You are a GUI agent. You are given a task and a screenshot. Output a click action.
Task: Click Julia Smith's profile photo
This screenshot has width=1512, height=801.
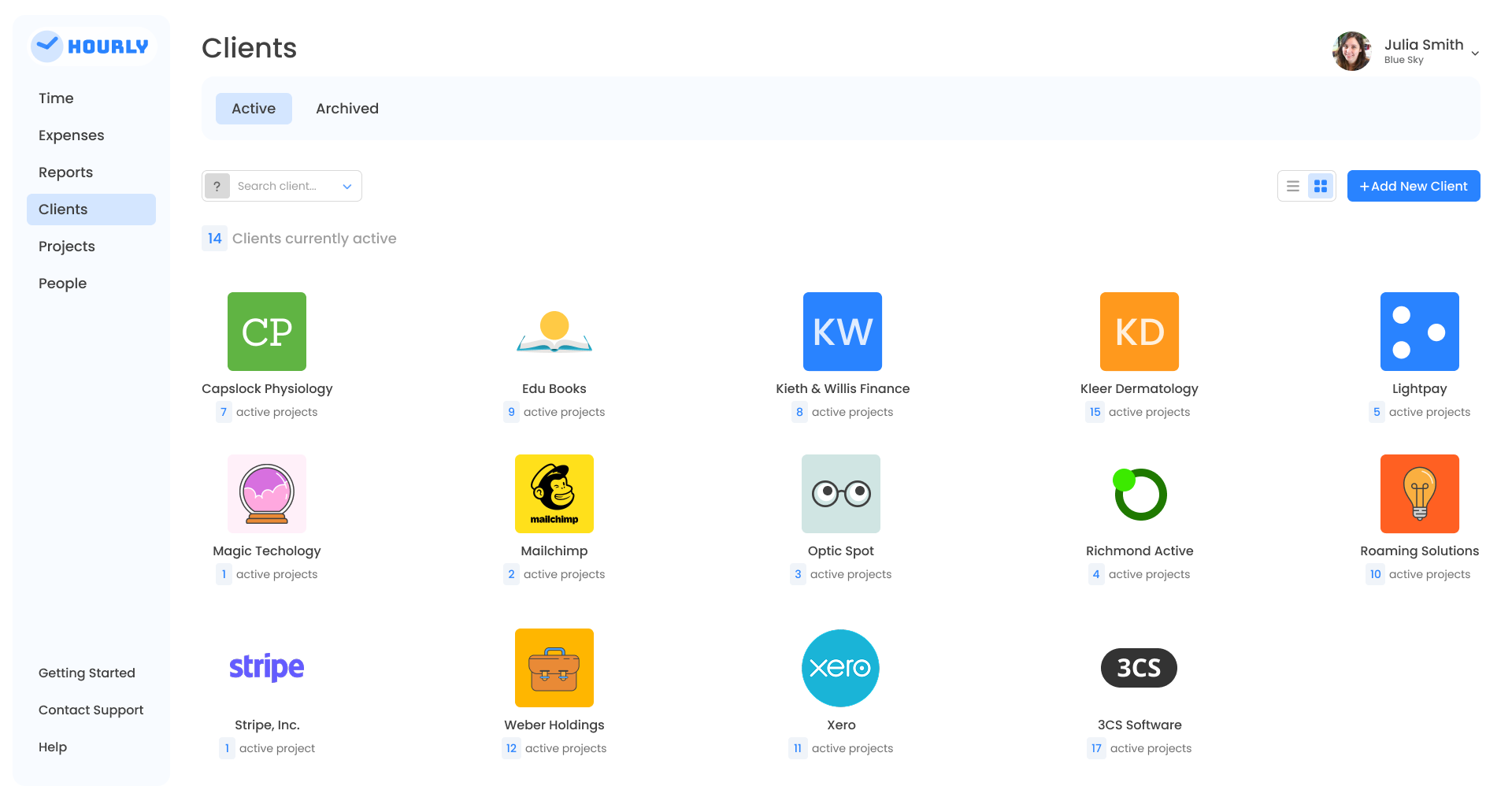pyautogui.click(x=1352, y=51)
